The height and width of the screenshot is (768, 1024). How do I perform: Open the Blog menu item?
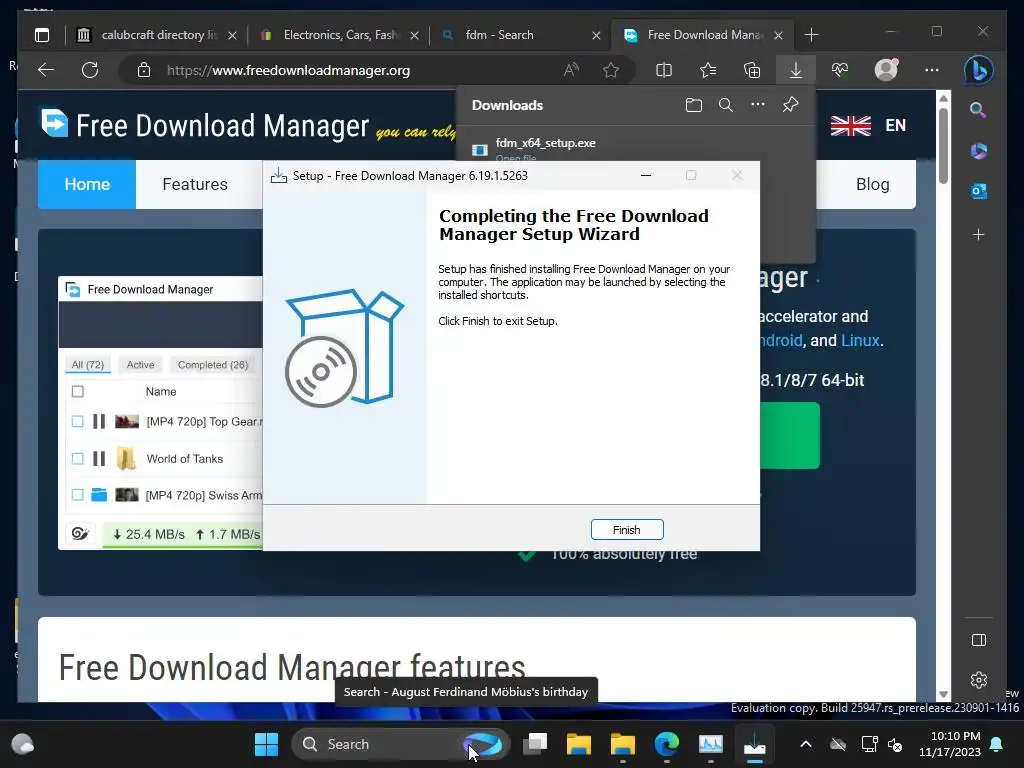click(x=872, y=184)
